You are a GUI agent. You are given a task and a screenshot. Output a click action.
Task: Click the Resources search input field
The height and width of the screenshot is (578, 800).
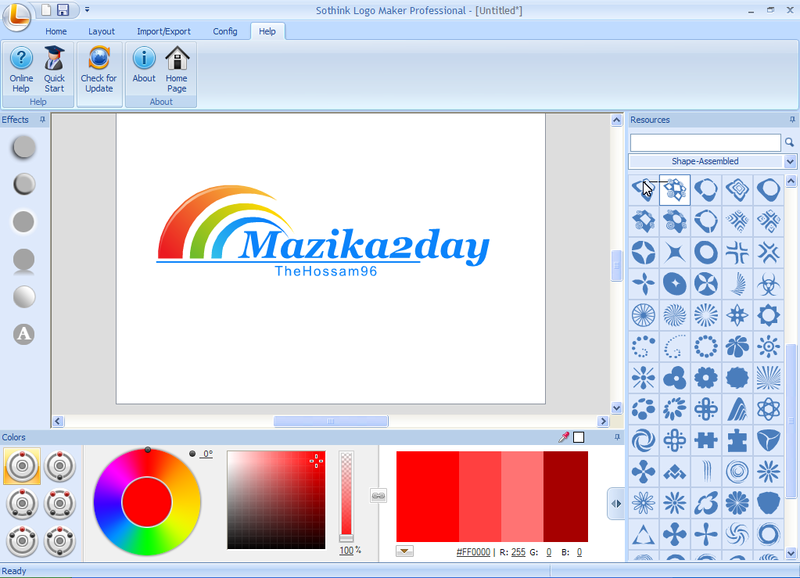pos(705,142)
